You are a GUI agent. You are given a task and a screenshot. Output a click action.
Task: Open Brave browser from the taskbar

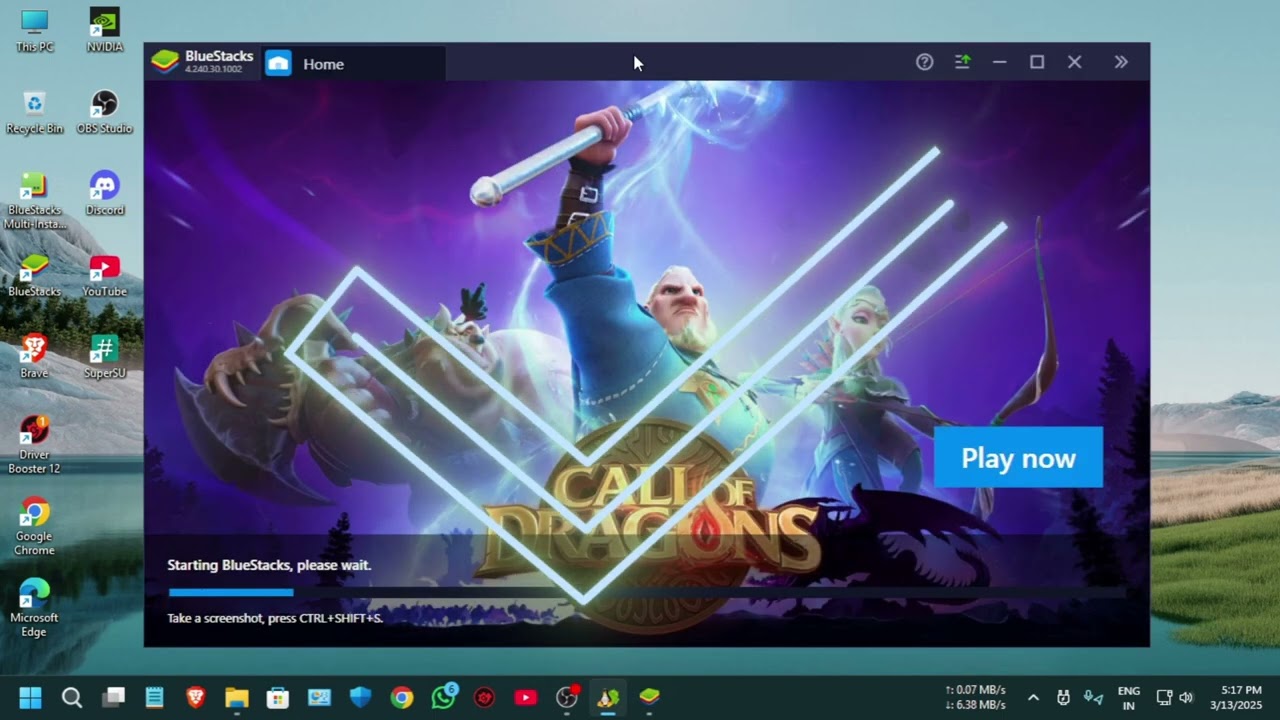196,697
